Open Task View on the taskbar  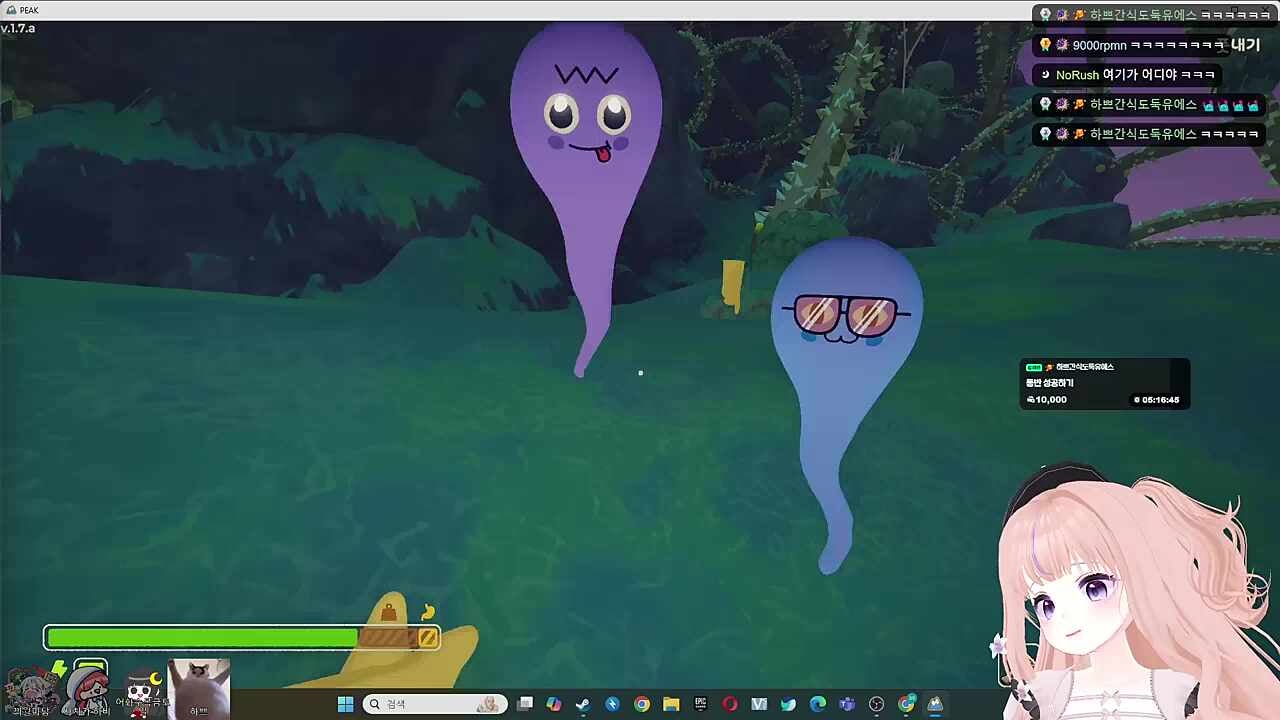525,704
